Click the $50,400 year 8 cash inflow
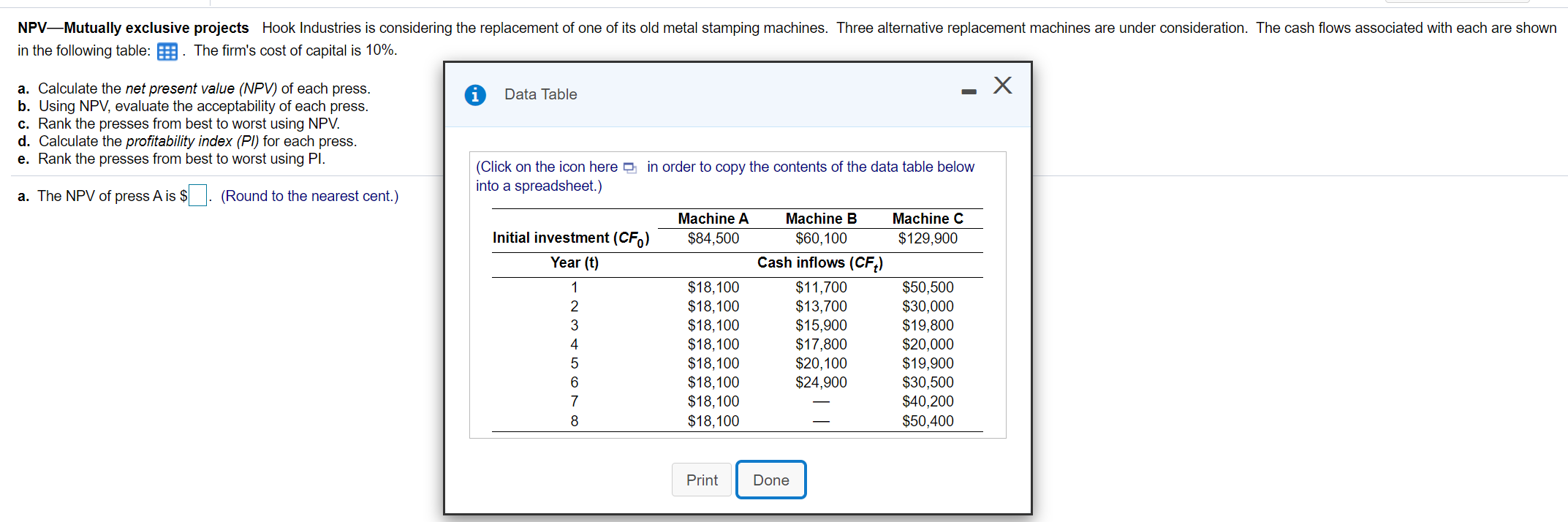 point(928,421)
